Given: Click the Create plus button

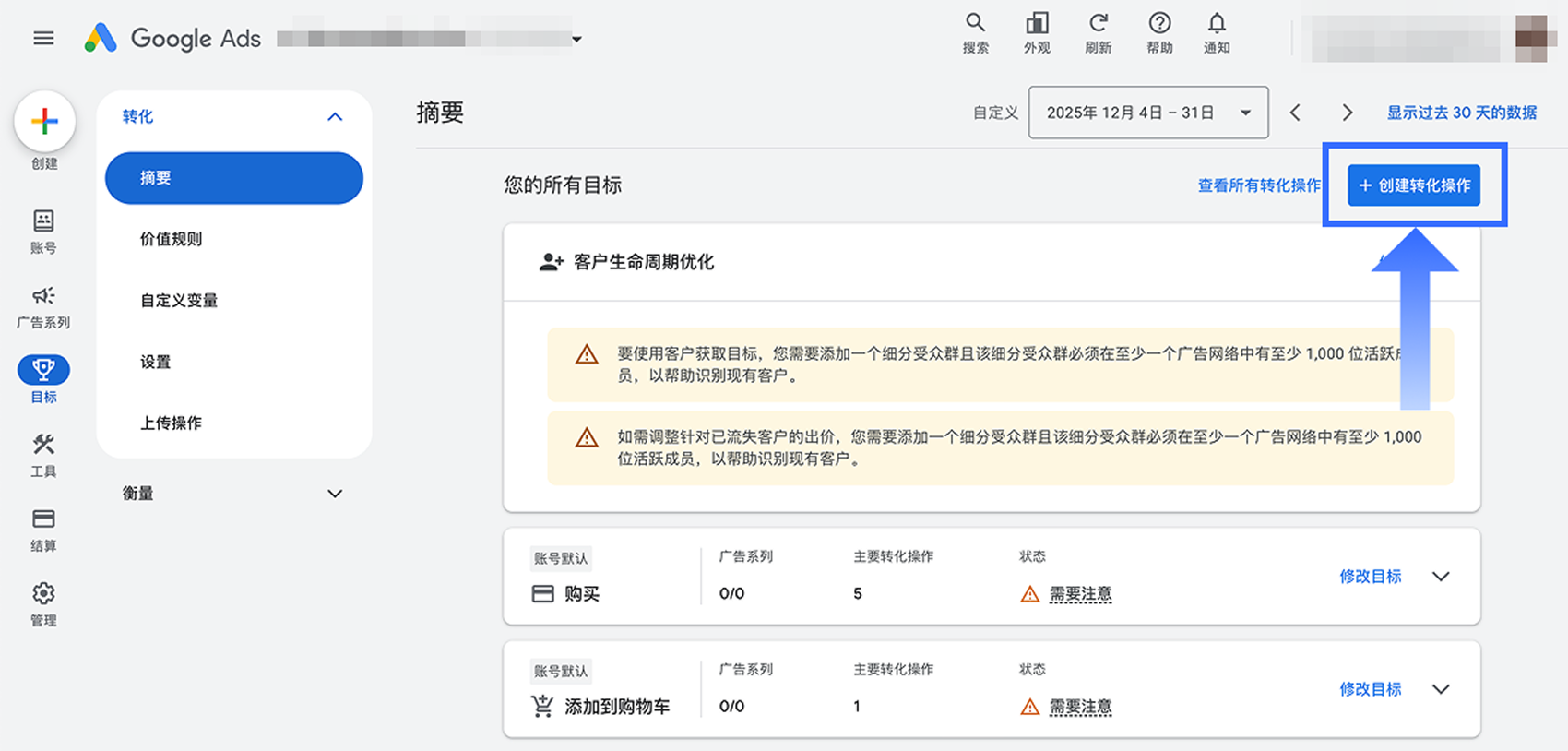Looking at the screenshot, I should [44, 122].
